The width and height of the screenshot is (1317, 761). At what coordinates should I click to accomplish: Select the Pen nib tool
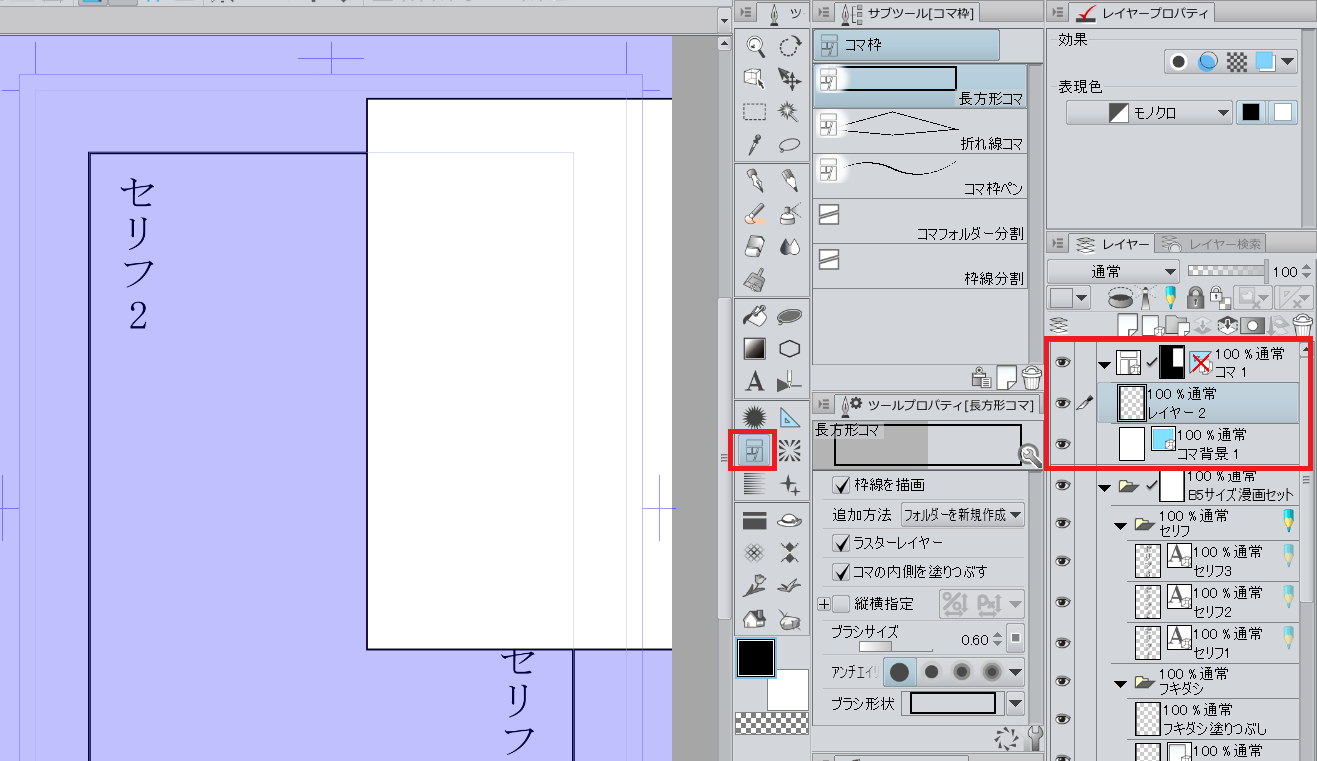(755, 180)
